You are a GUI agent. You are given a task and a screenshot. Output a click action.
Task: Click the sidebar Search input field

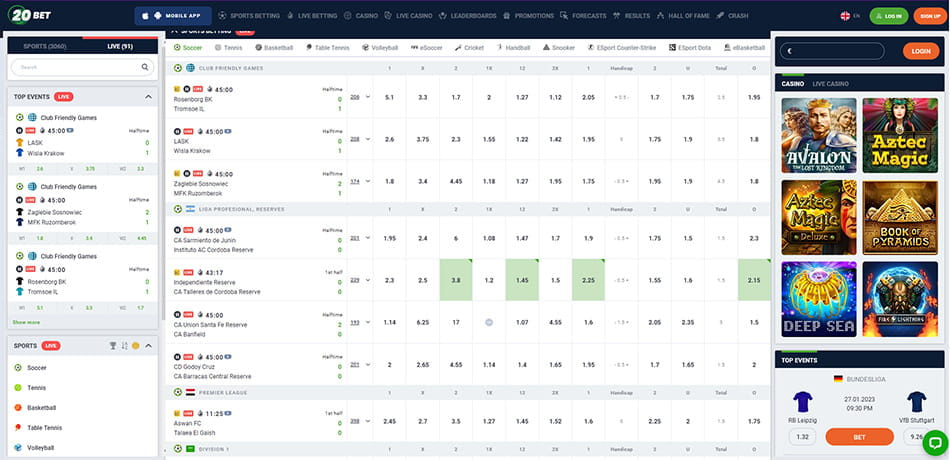point(82,67)
